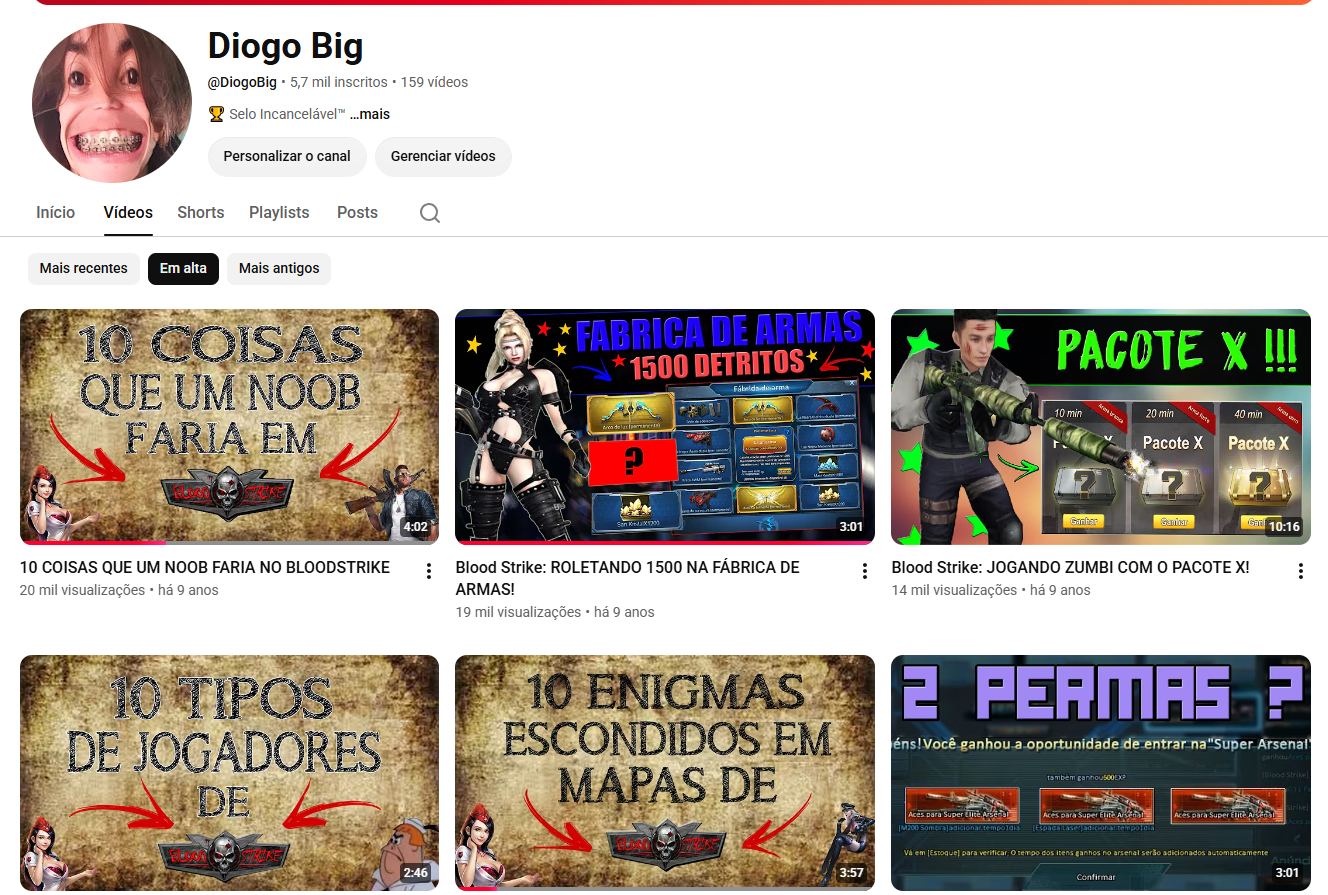The width and height of the screenshot is (1328, 895).
Task: Click the channel name Diogo Big
Action: pyautogui.click(x=285, y=45)
